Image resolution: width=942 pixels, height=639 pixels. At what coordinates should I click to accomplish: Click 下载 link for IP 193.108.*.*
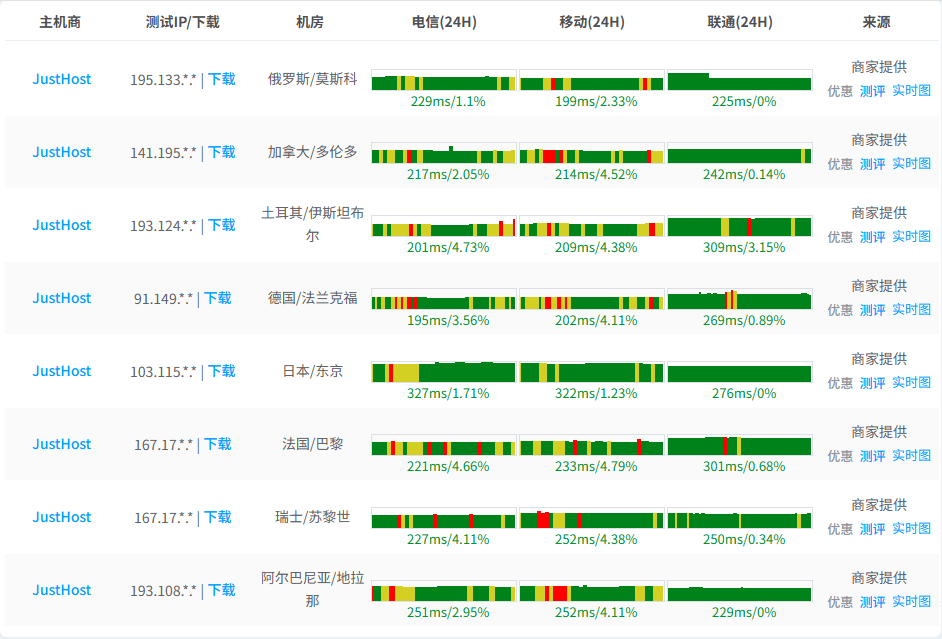click(x=221, y=590)
